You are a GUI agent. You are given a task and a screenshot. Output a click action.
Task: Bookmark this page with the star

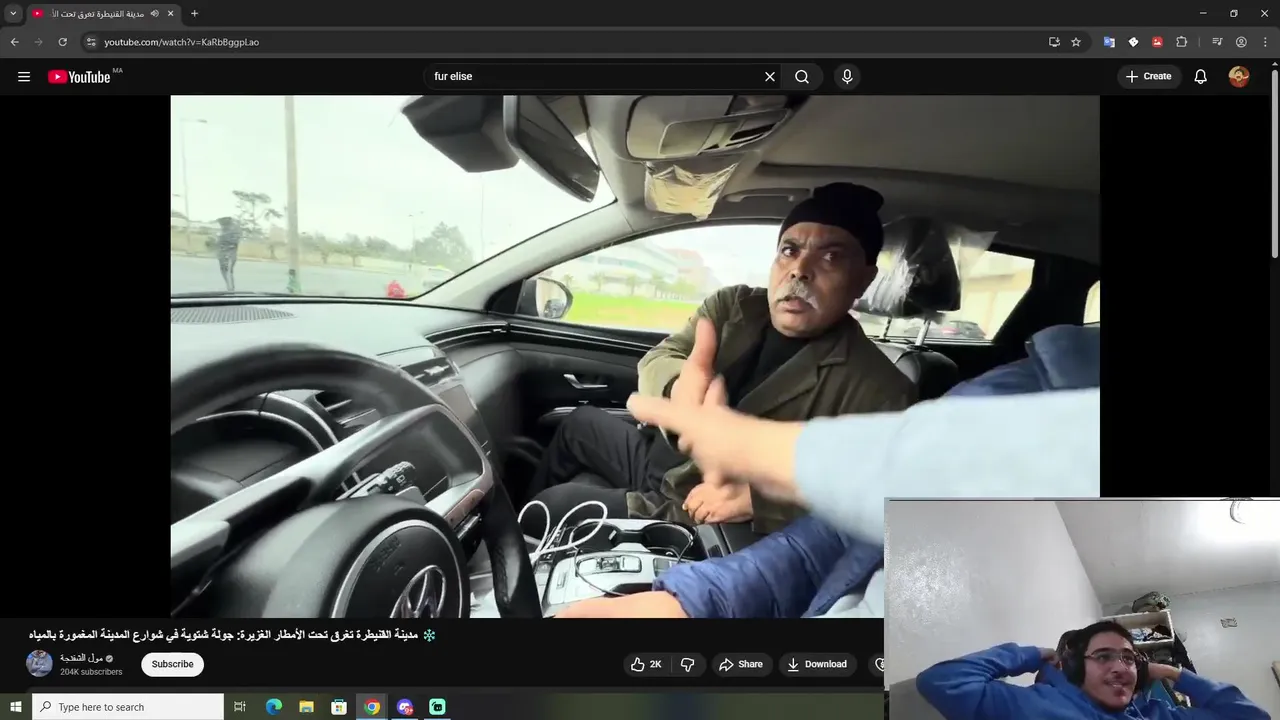point(1076,42)
